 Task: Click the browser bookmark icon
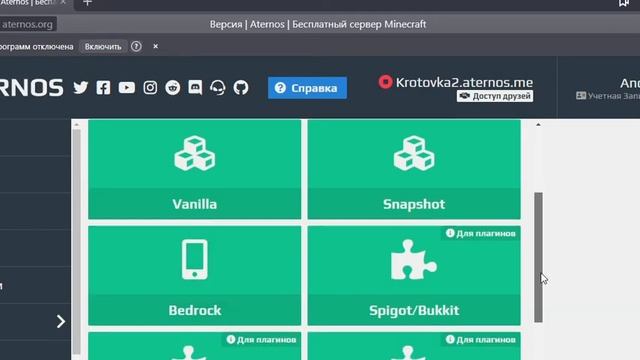[624, 3]
